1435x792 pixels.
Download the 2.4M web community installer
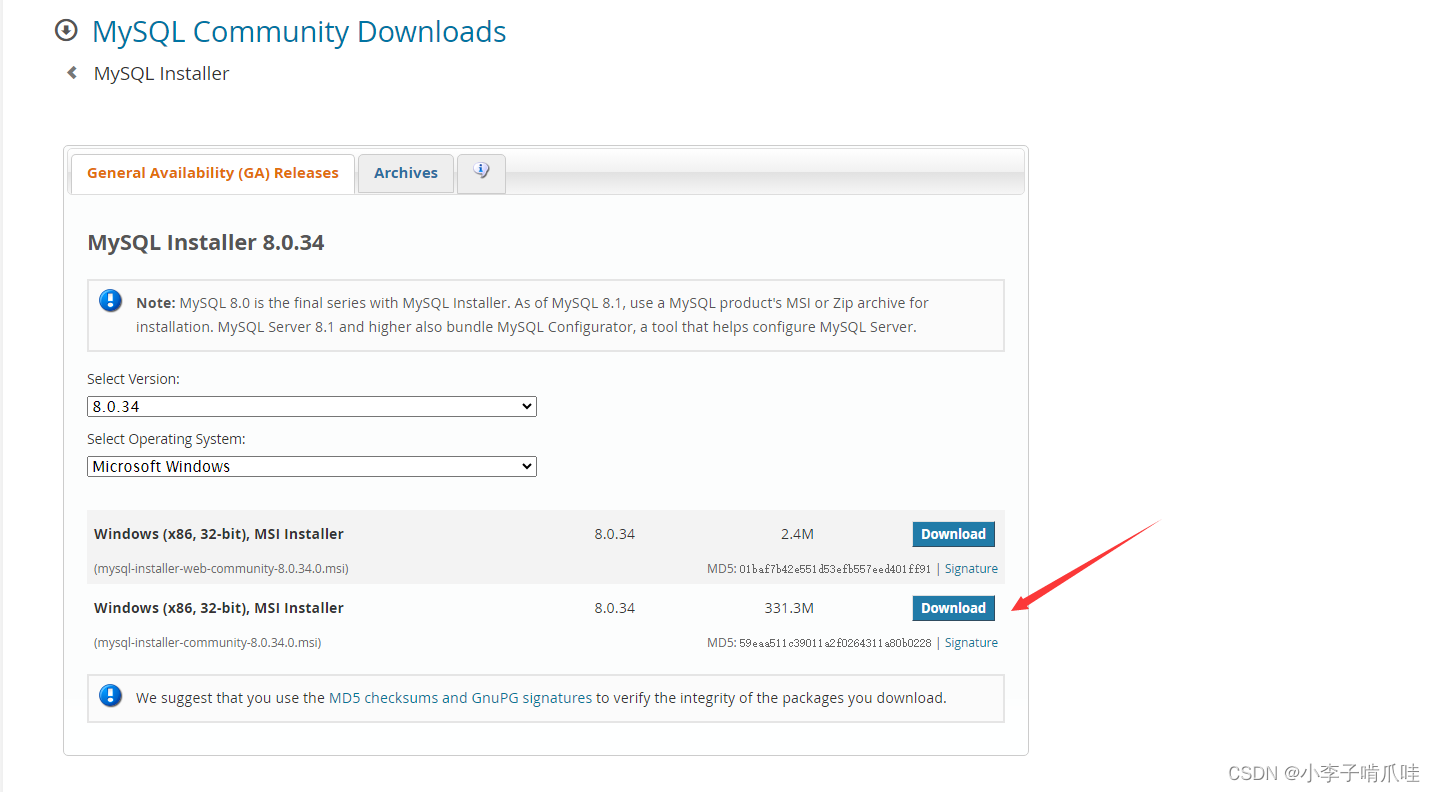[953, 534]
